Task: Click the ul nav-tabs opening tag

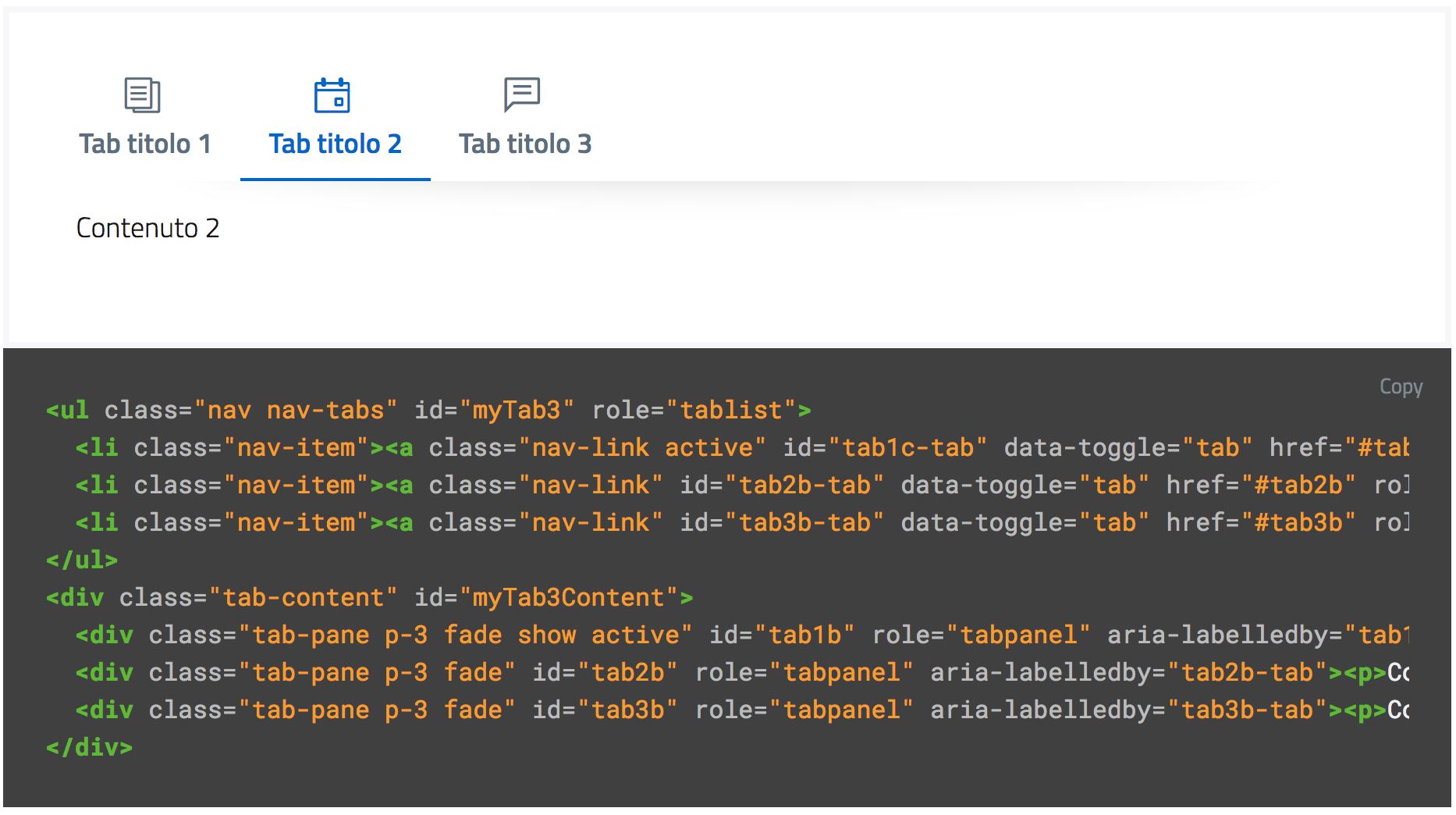Action: (x=69, y=409)
